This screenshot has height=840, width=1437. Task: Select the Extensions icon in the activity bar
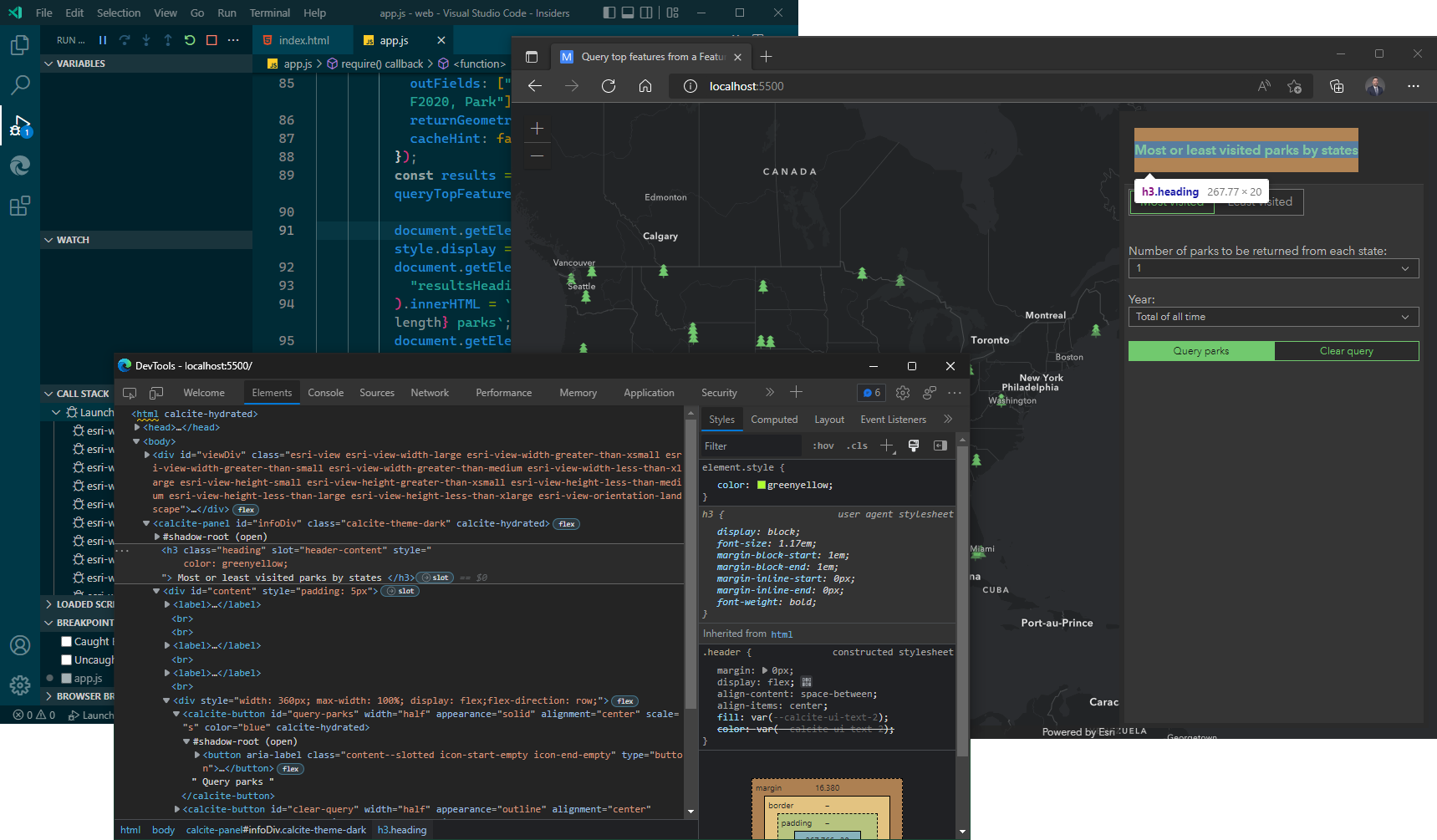(19, 206)
